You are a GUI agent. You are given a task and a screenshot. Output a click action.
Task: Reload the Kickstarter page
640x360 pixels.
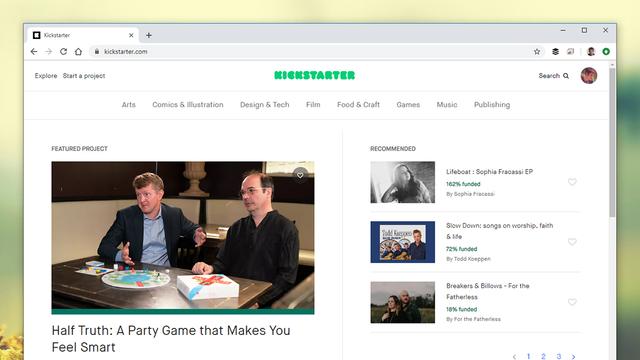pyautogui.click(x=63, y=51)
